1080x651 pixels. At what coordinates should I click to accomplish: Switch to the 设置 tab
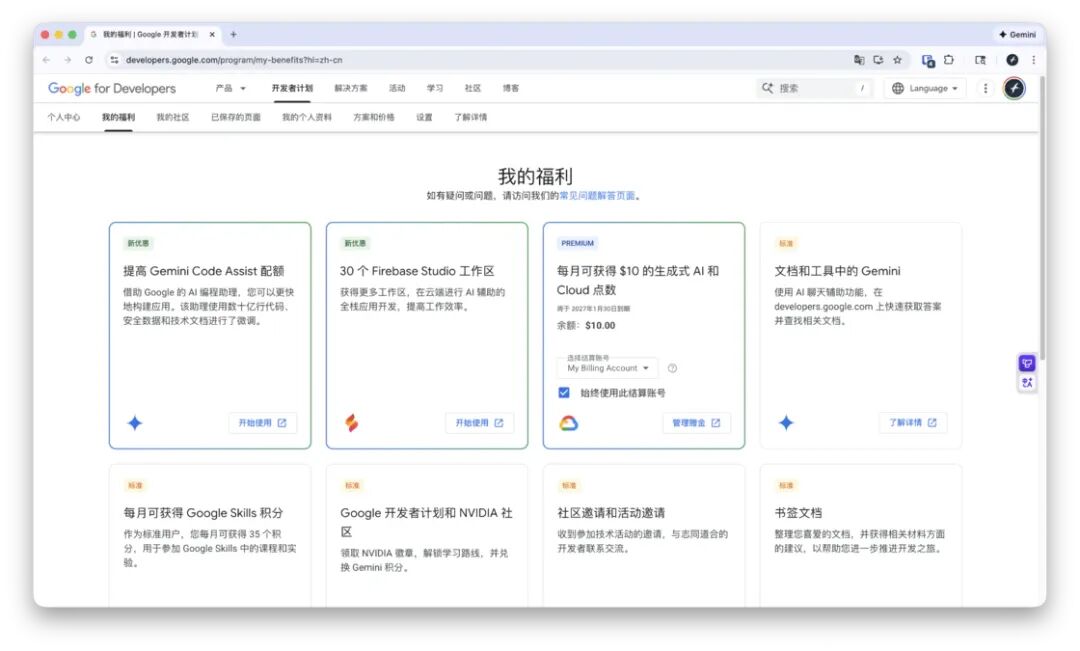(x=424, y=117)
